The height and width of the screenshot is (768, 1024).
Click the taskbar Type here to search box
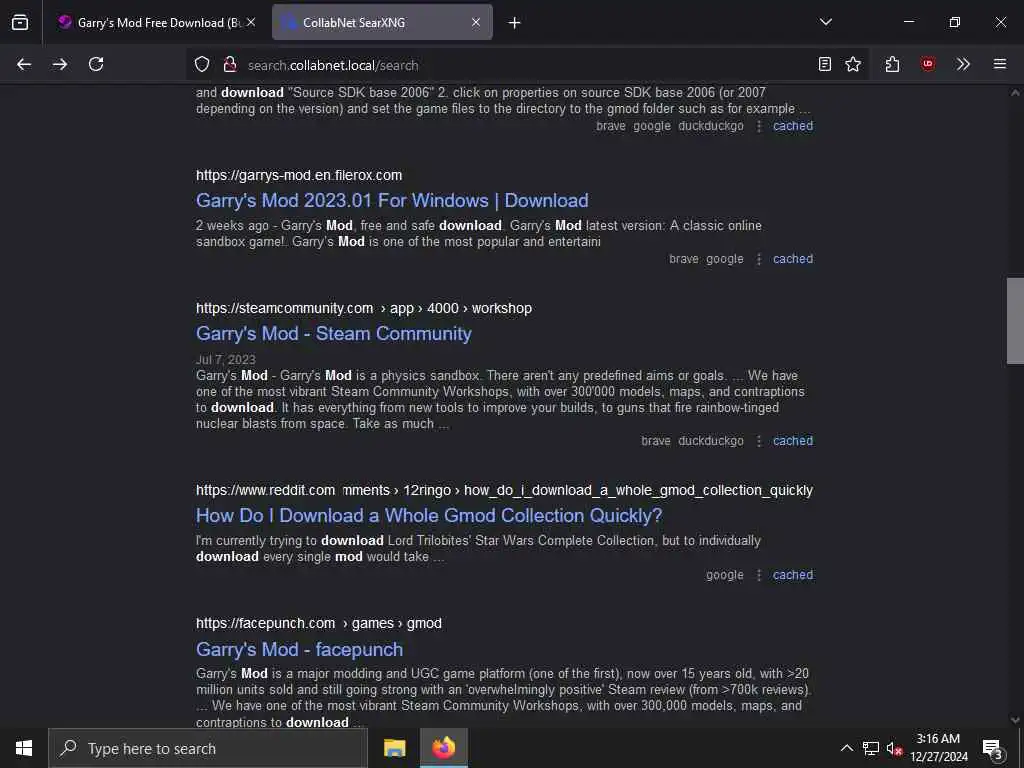coord(208,748)
